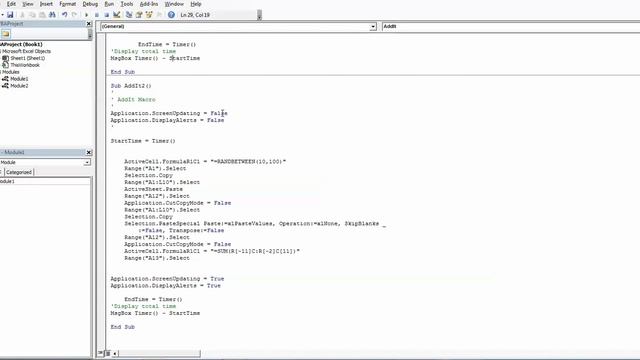The image size is (640, 360).
Task: Open toolbar options arrow
Action: [259, 15]
